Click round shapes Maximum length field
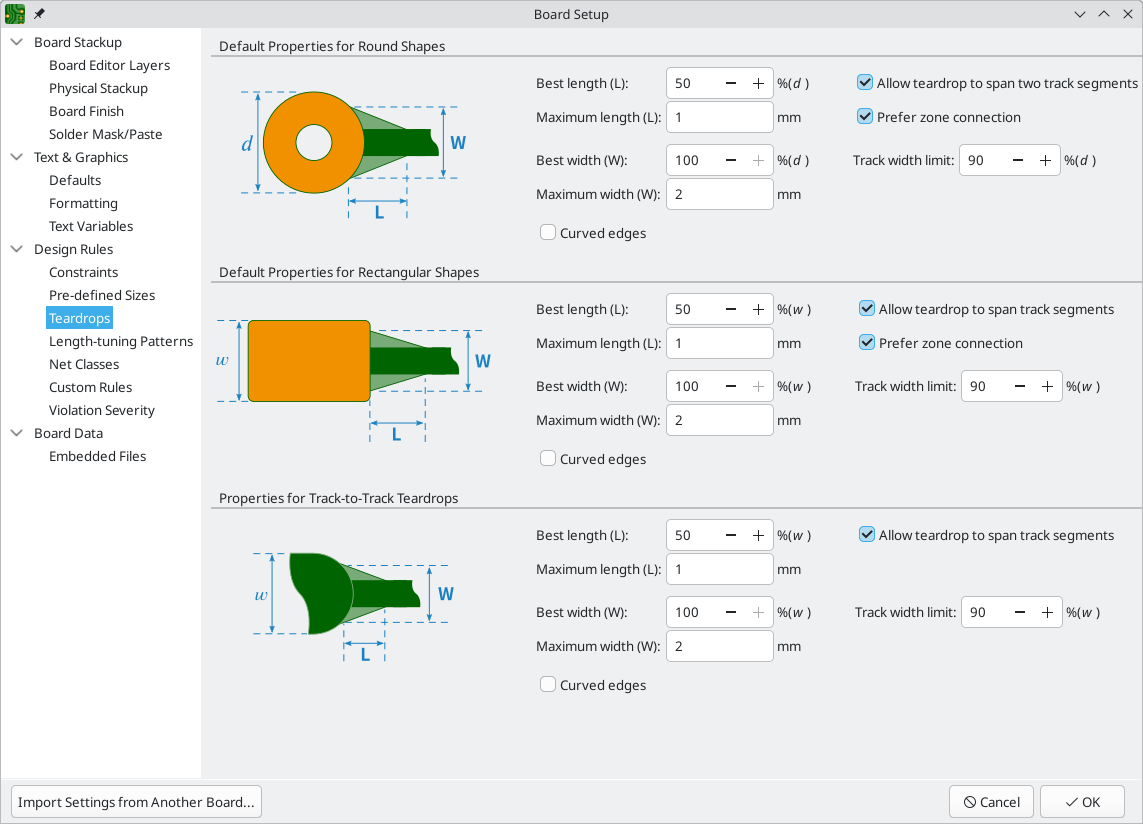The image size is (1143, 824). [719, 118]
